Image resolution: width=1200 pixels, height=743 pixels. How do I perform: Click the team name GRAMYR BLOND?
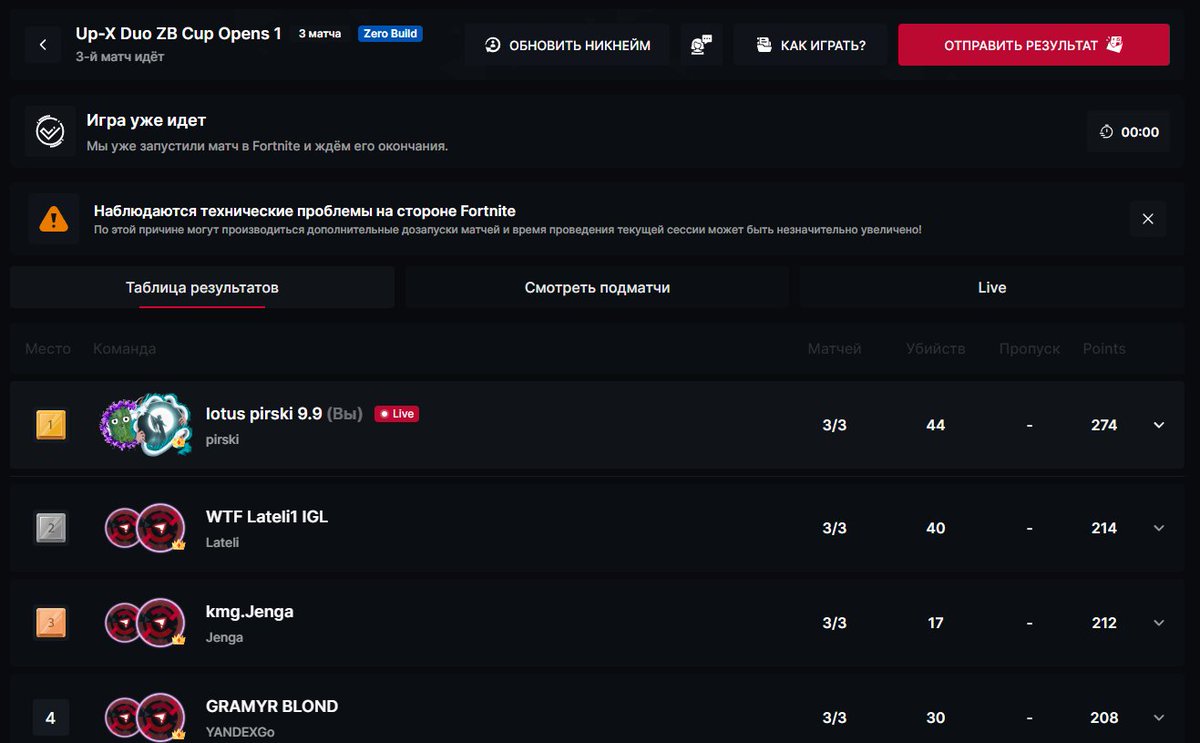tap(272, 706)
